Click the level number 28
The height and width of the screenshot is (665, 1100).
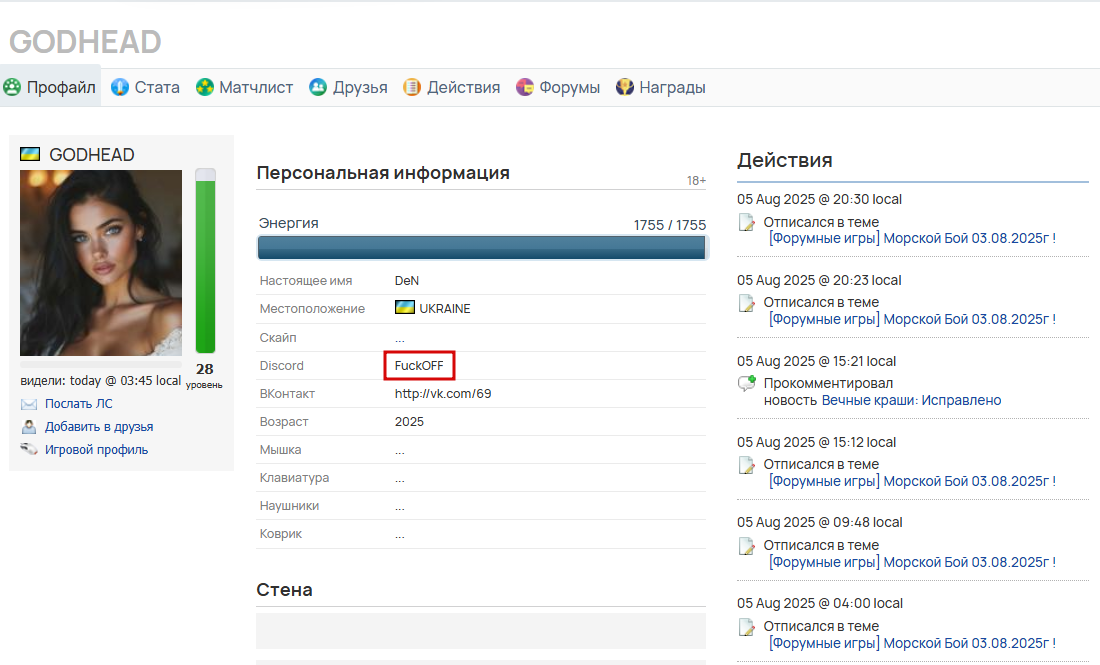point(205,369)
